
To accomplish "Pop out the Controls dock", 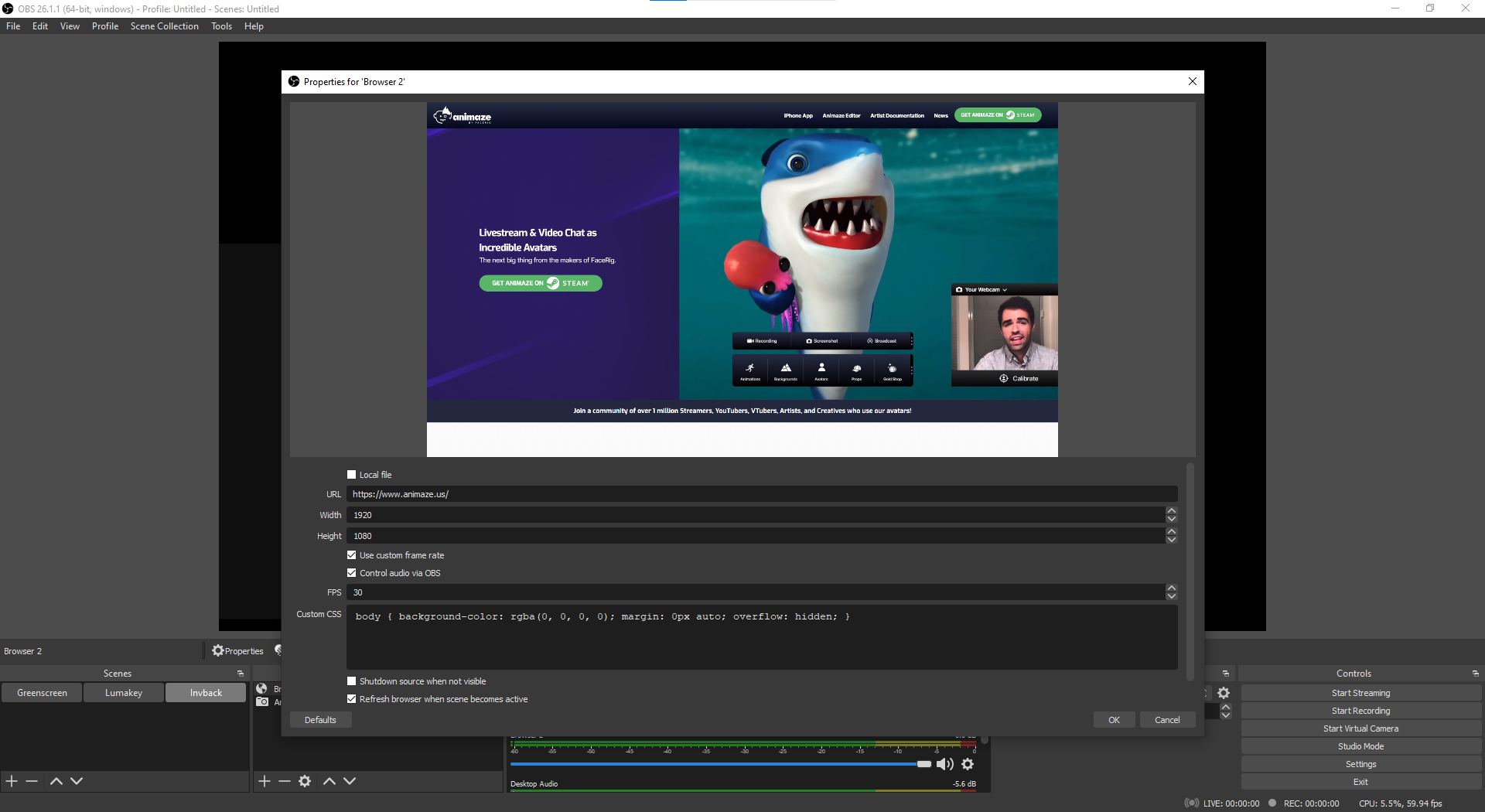I will pos(1475,674).
